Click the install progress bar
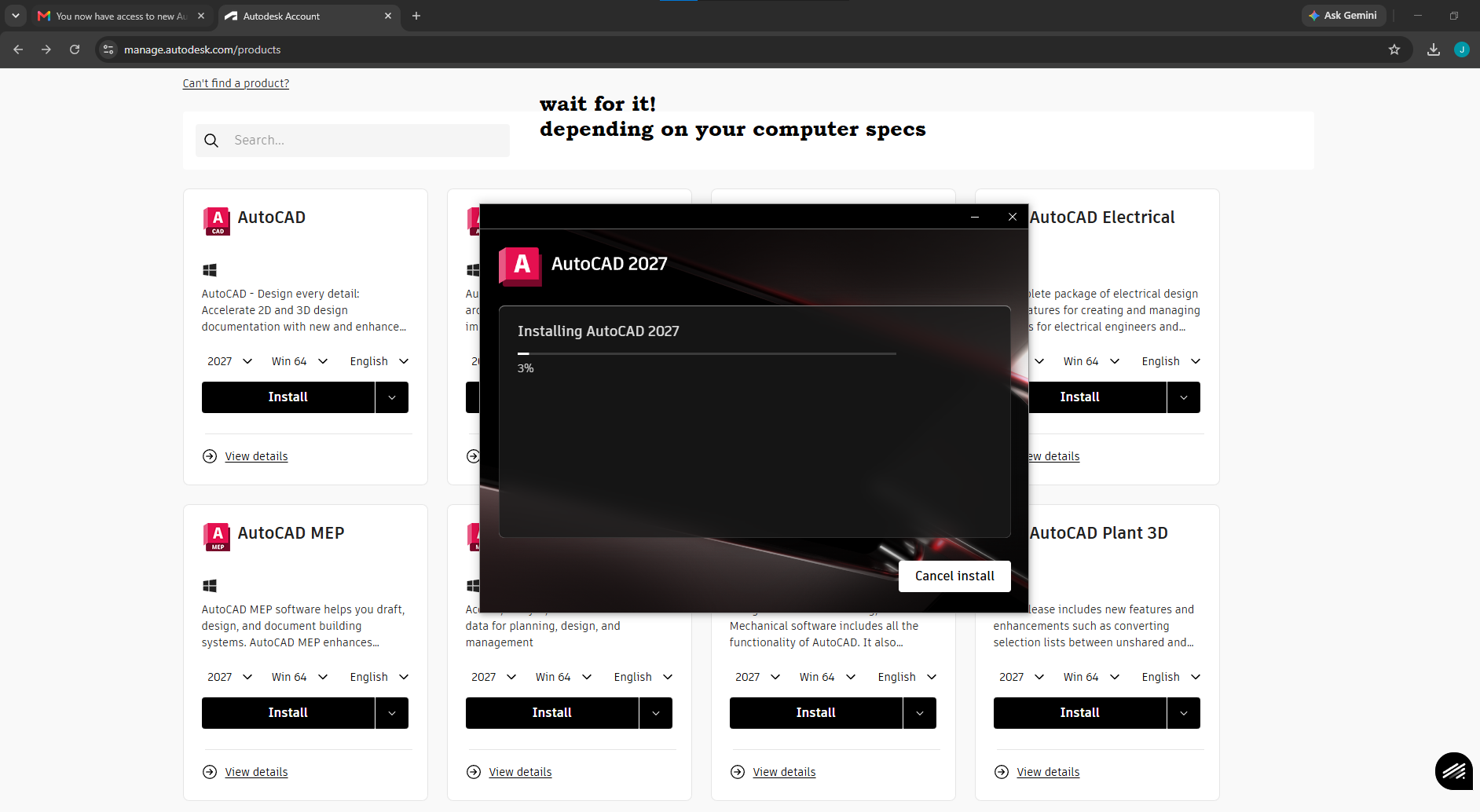Viewport: 1480px width, 812px height. pyautogui.click(x=707, y=354)
